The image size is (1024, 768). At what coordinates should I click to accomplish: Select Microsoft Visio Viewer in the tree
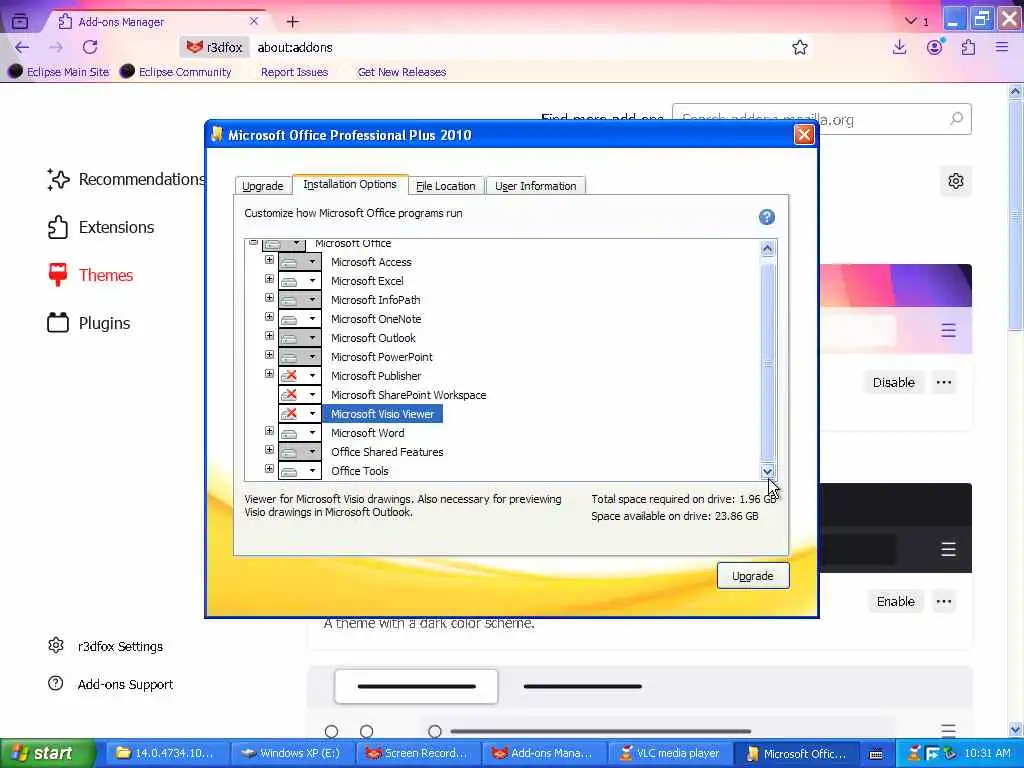[382, 414]
